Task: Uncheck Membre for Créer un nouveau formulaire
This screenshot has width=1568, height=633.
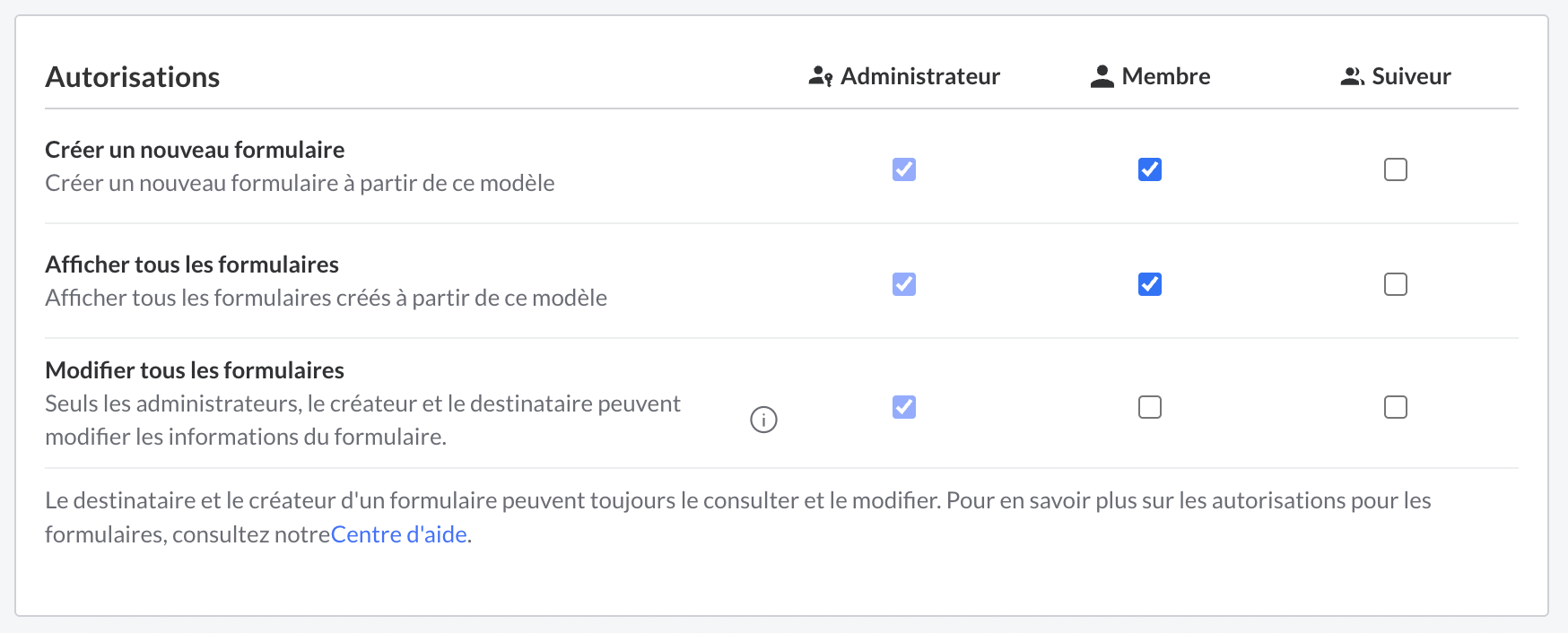Action: 1150,169
